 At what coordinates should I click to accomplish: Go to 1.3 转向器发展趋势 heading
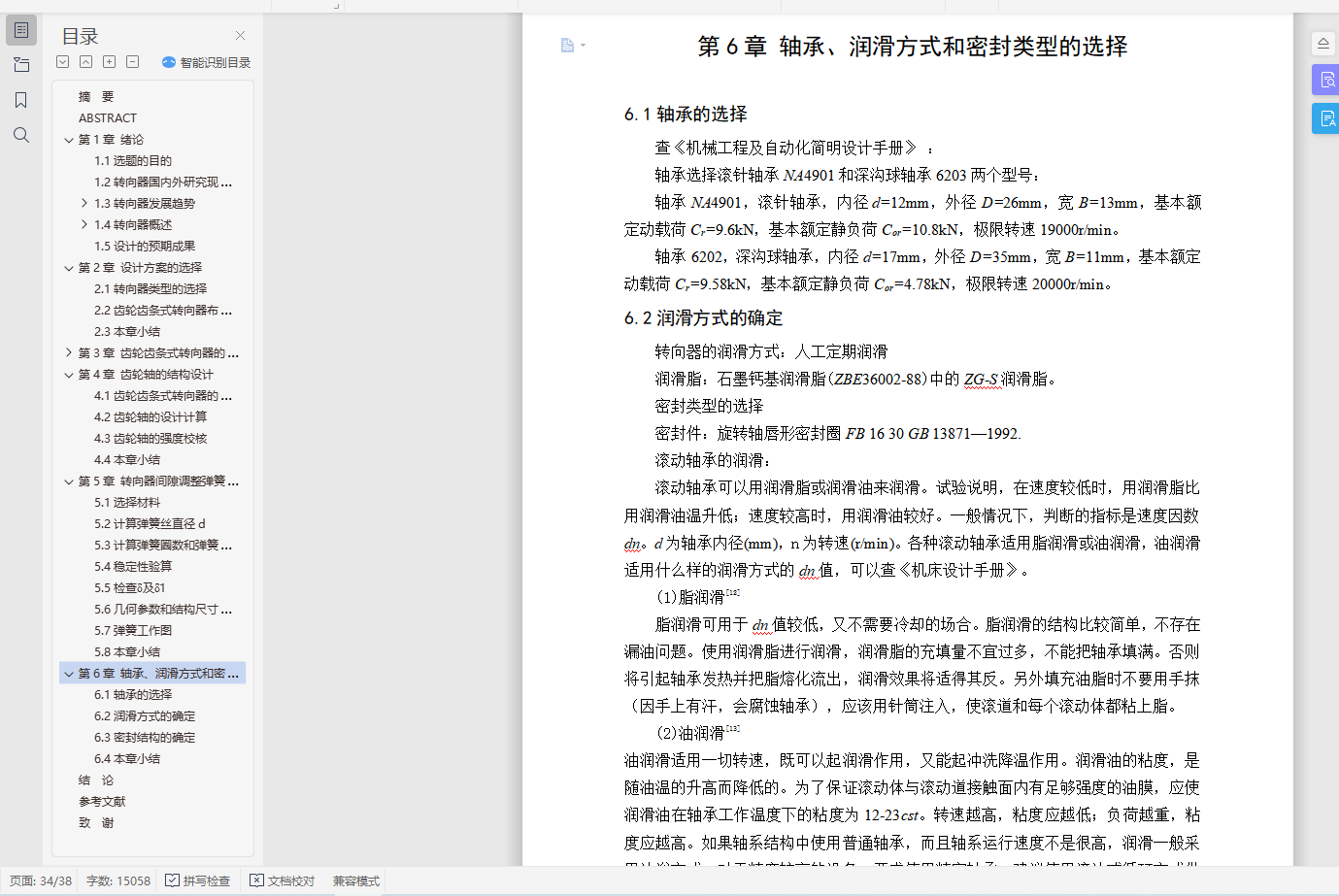pyautogui.click(x=145, y=204)
